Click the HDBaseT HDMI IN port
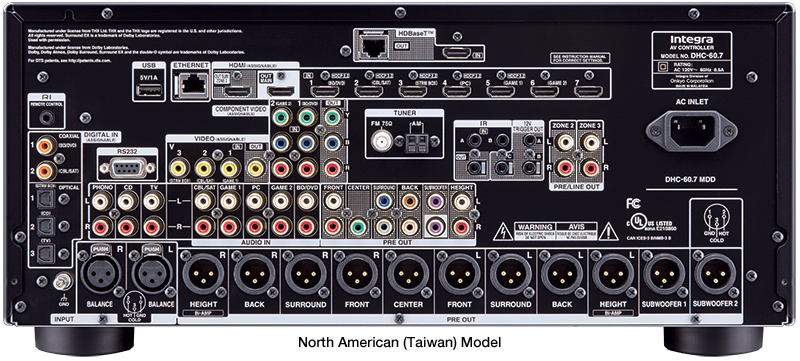The image size is (800, 361). 457,53
